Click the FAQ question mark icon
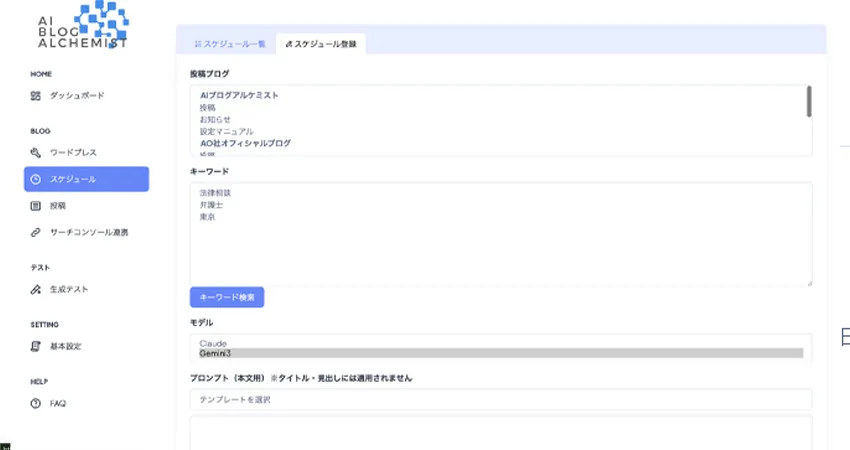850x450 pixels. [36, 403]
